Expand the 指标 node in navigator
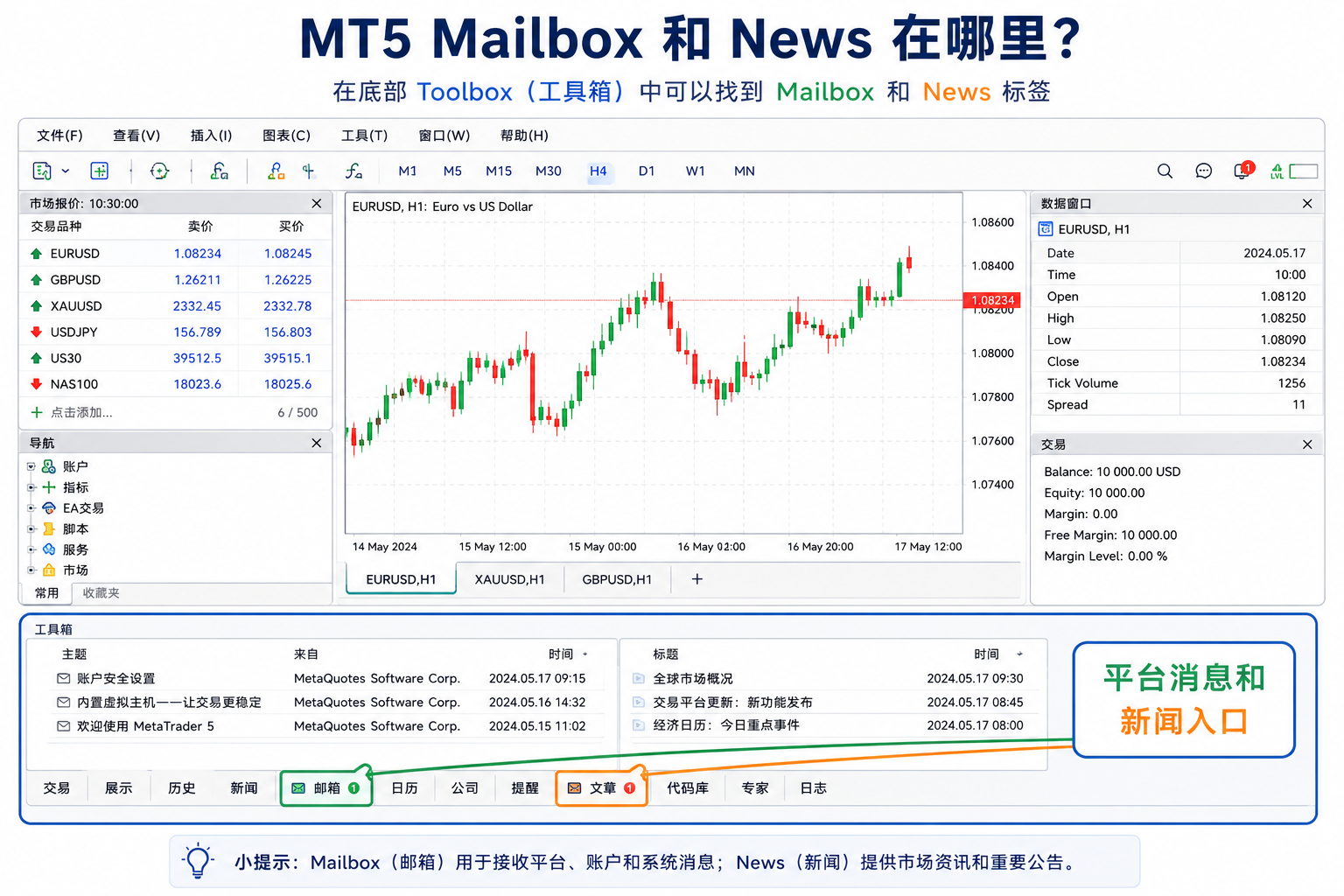The height and width of the screenshot is (896, 1344). [x=31, y=487]
